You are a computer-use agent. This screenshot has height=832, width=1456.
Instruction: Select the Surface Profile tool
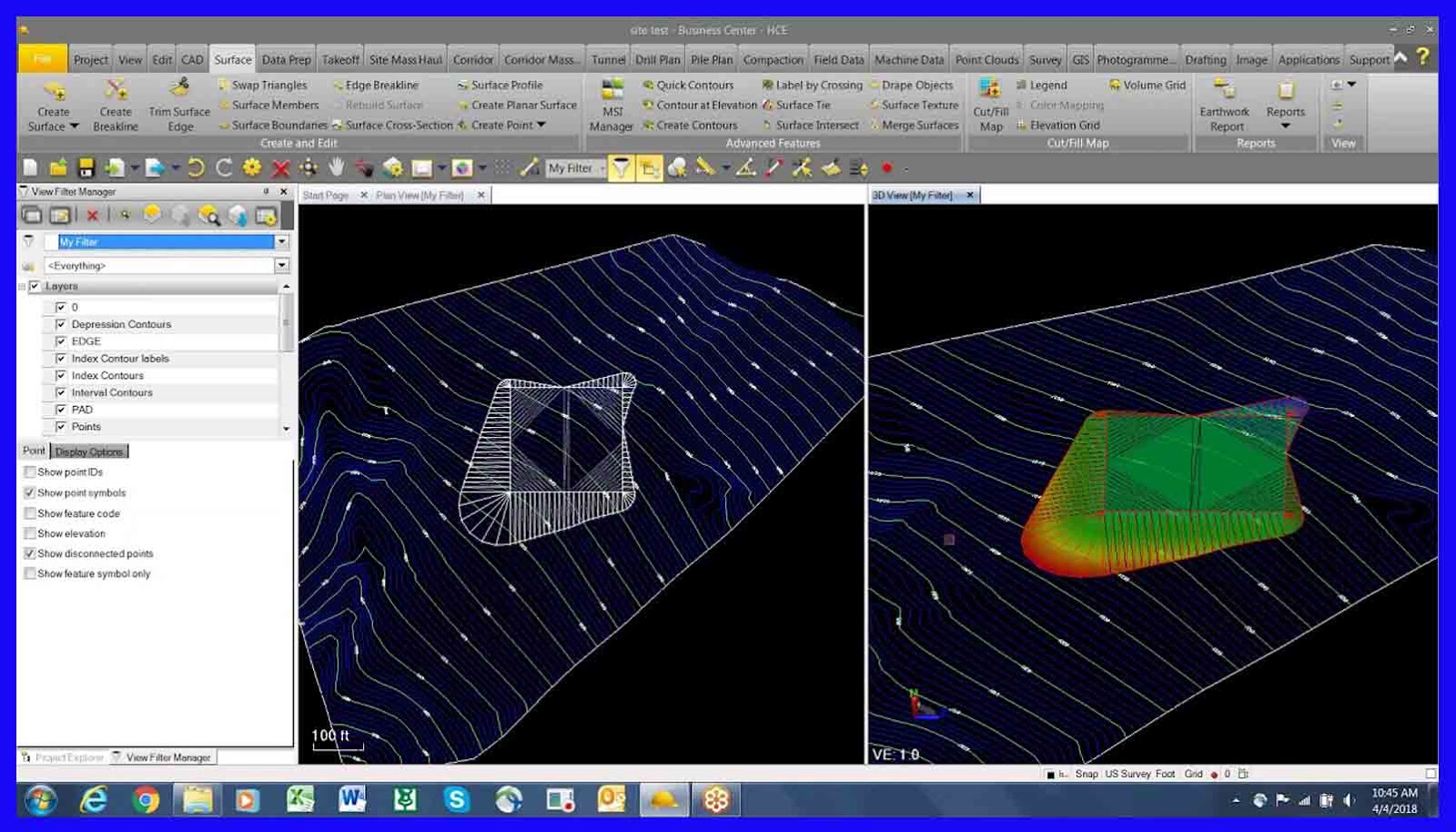click(506, 85)
